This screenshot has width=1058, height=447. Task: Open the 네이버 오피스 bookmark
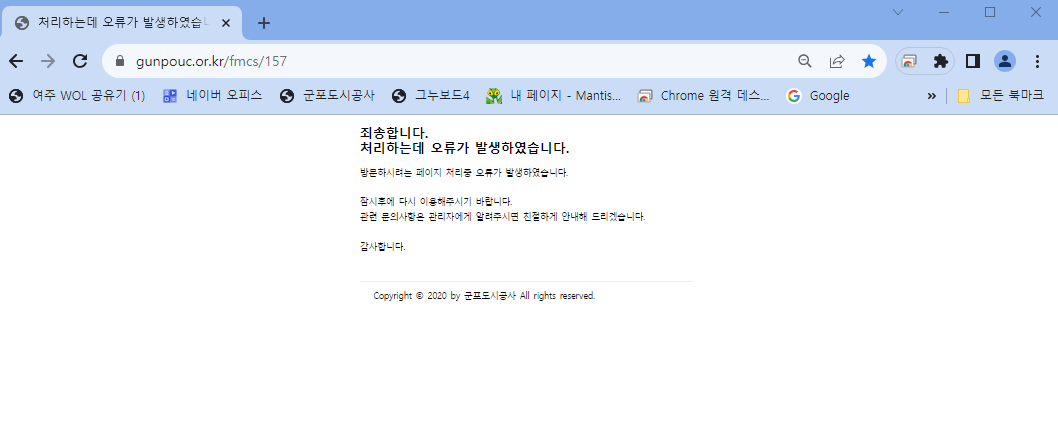coord(212,96)
